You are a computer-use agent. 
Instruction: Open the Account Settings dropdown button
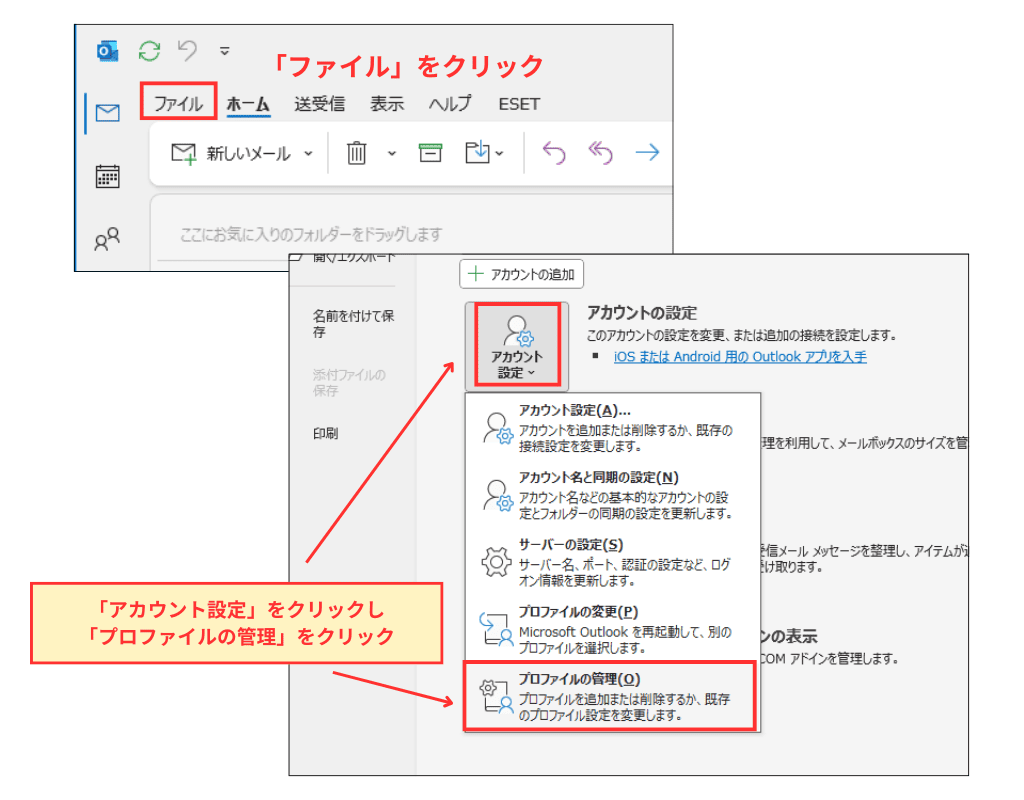[x=516, y=346]
